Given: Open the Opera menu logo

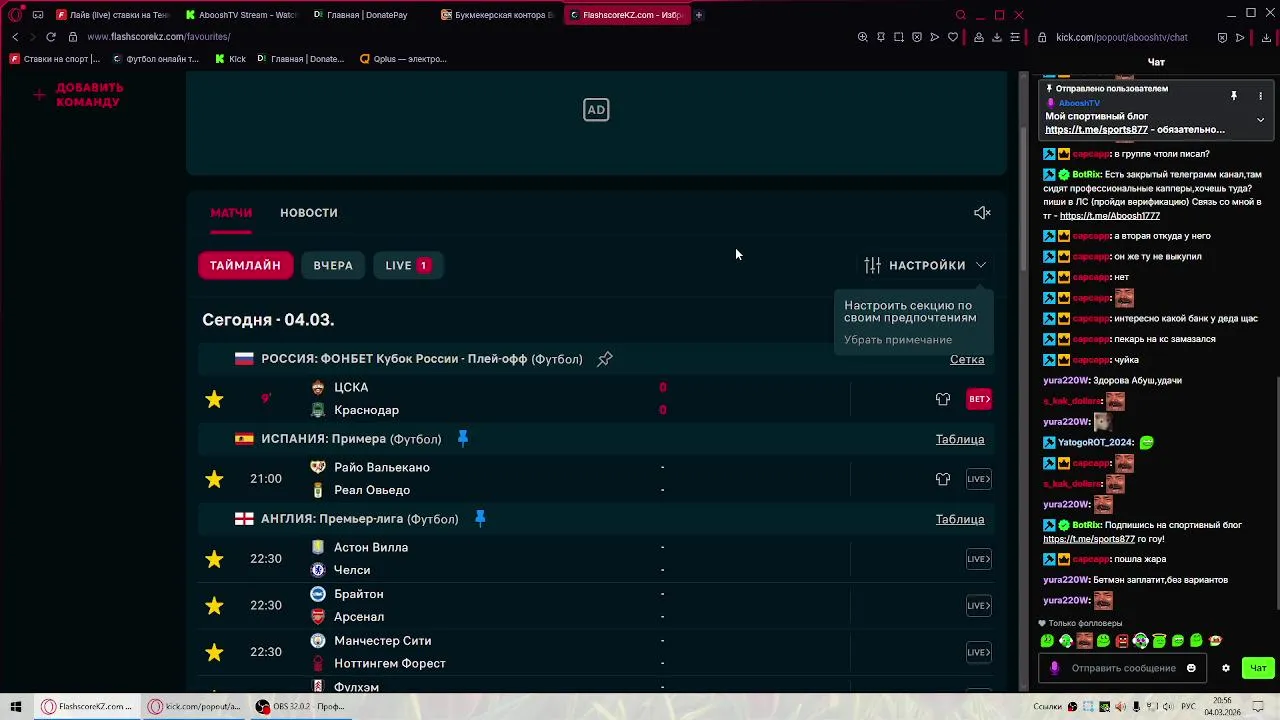Looking at the screenshot, I should [x=15, y=15].
